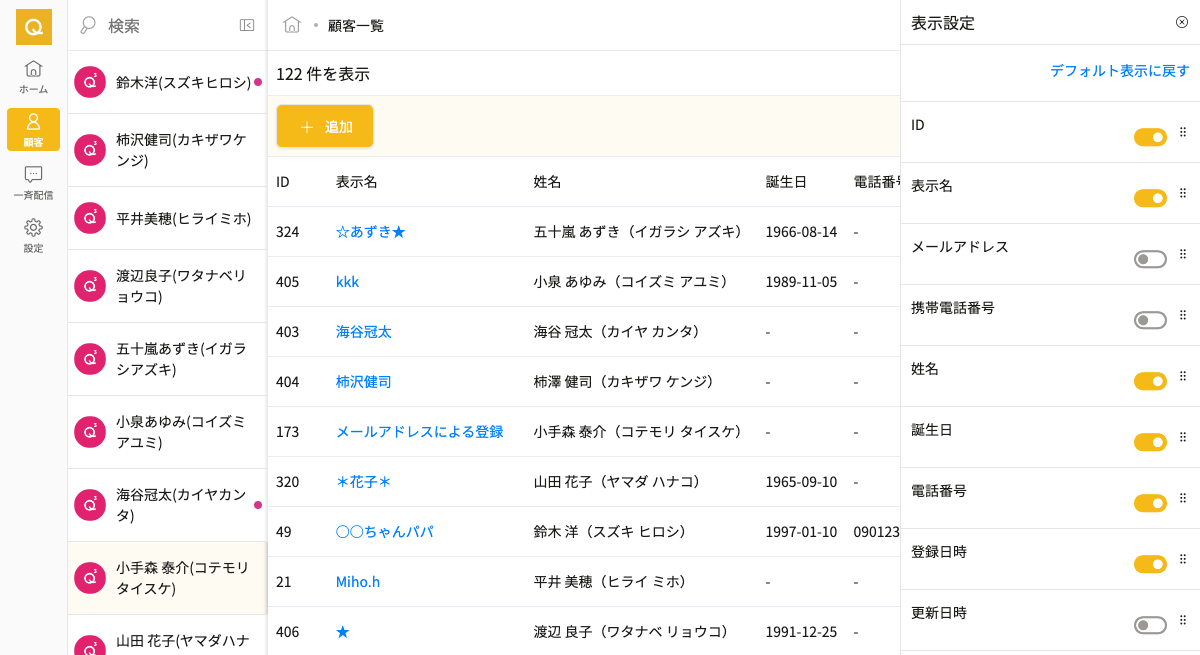Click avatar icon of 鈴木洋(スズキヒロシ)
Image resolution: width=1200 pixels, height=655 pixels.
[x=90, y=82]
